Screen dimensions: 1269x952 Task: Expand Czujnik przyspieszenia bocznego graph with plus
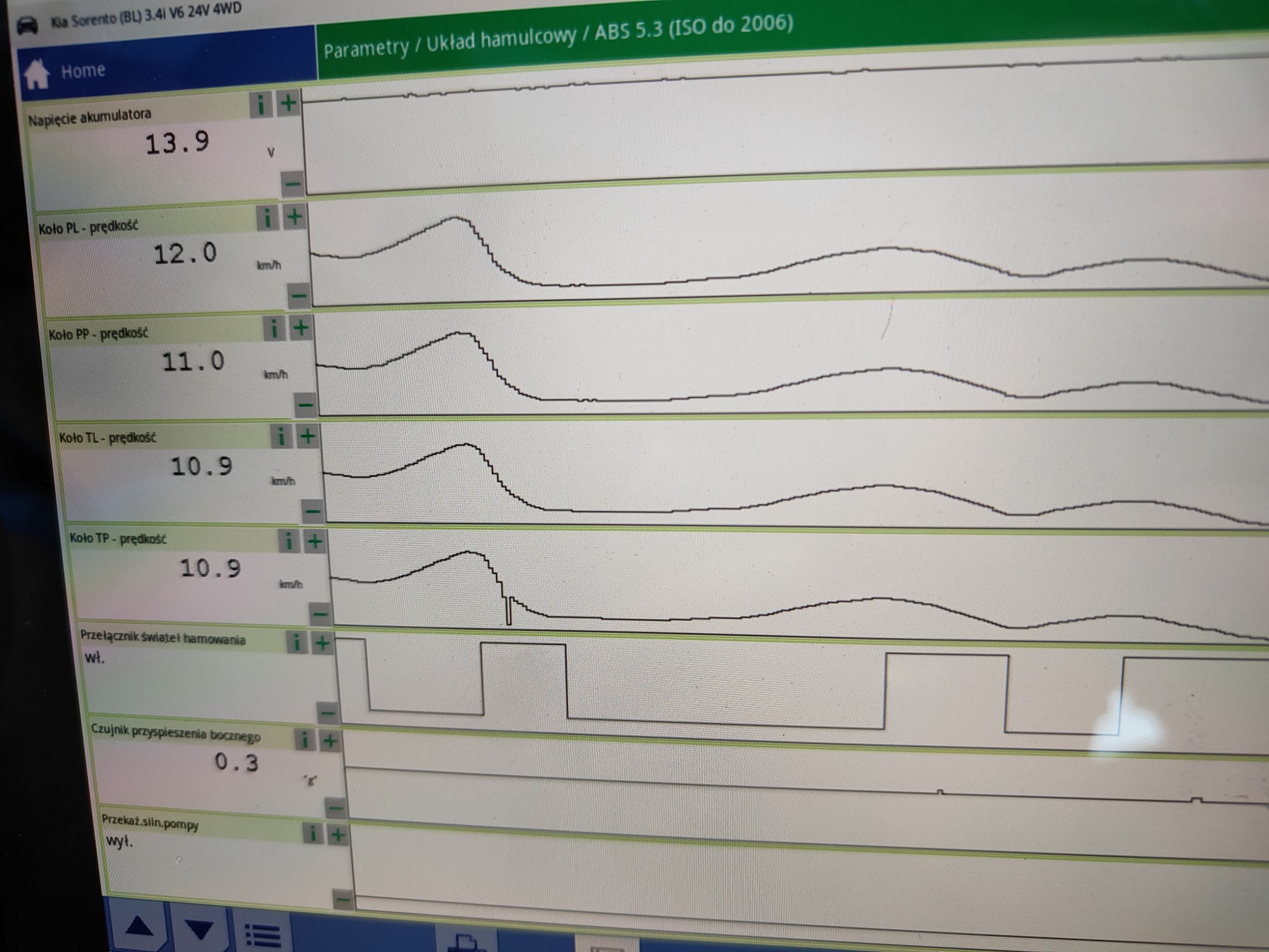point(330,740)
